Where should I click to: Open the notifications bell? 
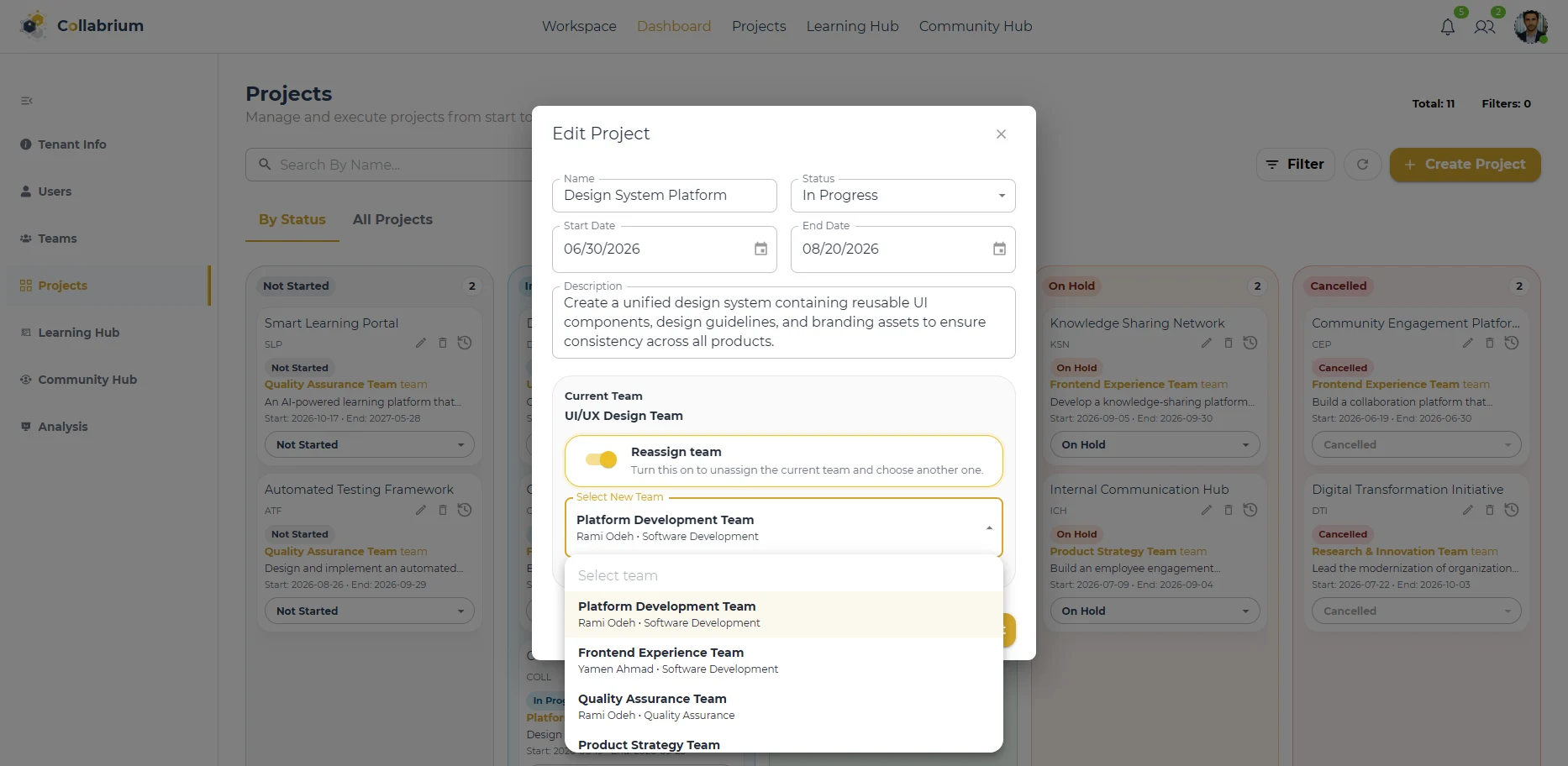[x=1447, y=27]
